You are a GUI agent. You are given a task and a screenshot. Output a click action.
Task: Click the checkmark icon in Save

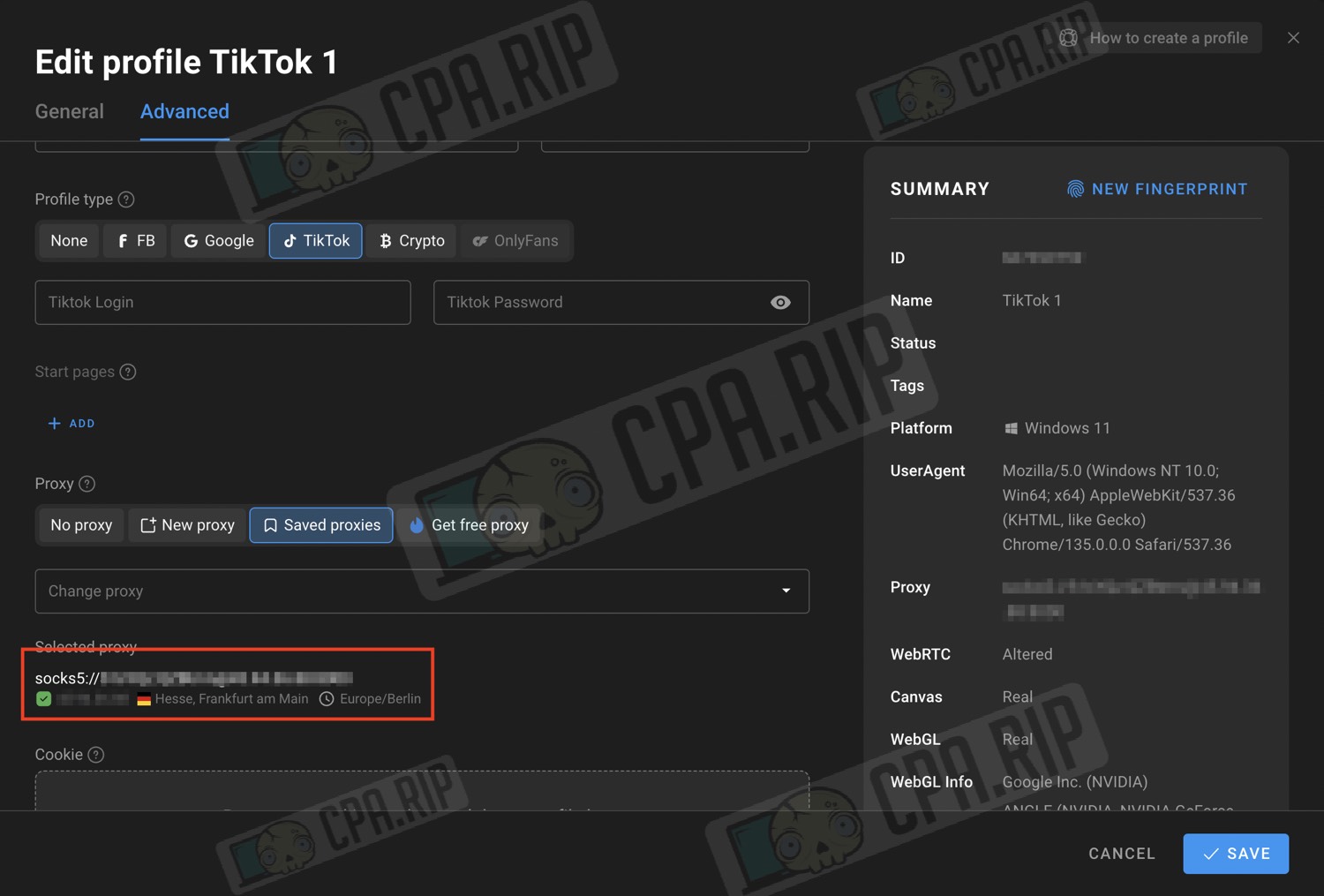[x=1211, y=854]
